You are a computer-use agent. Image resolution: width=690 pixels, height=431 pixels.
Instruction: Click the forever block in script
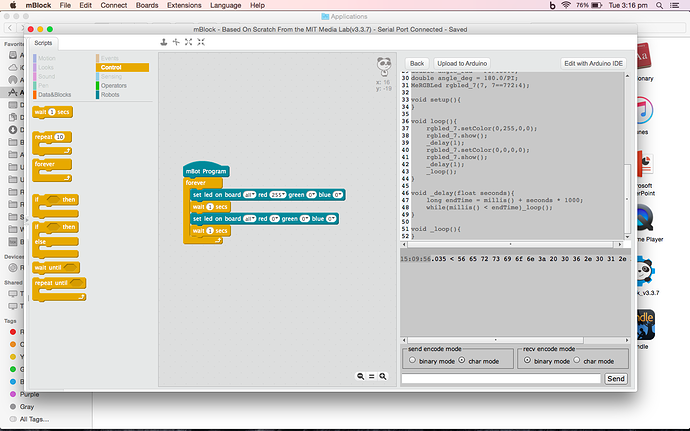click(196, 182)
